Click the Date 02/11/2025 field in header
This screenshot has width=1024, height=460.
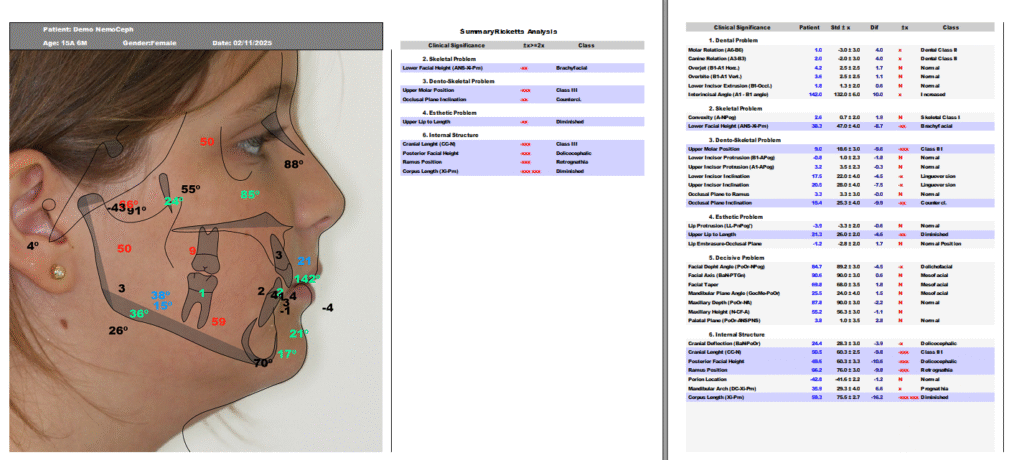tap(240, 43)
